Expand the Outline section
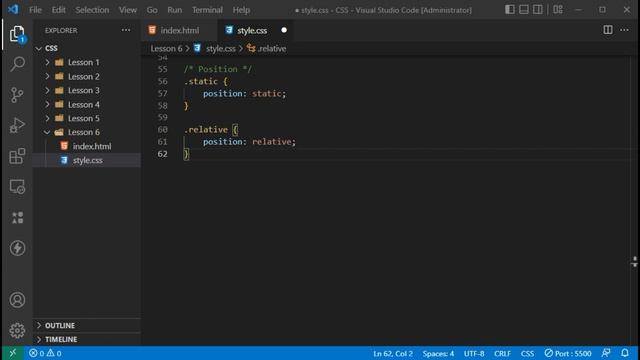The height and width of the screenshot is (360, 640). 87,325
